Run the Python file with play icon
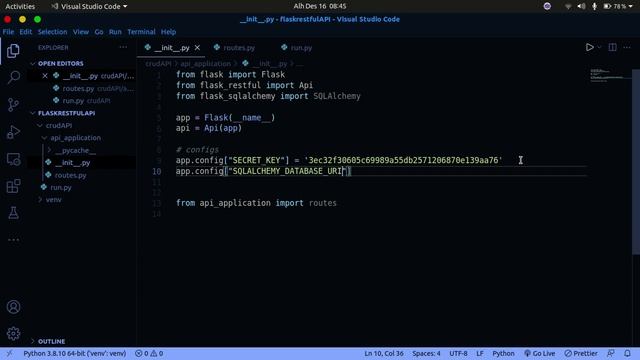 [x=589, y=47]
